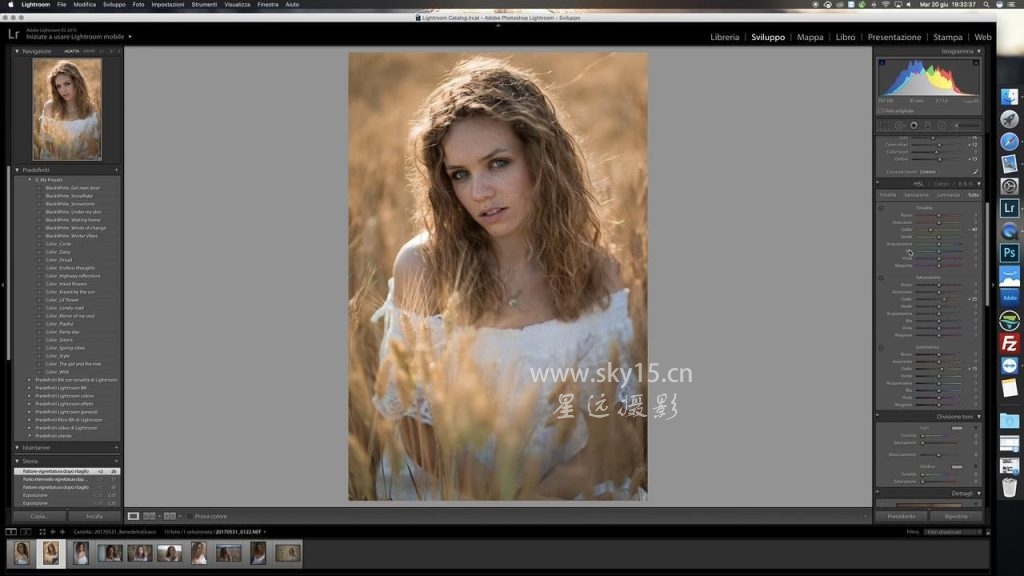Toggle highlight clipping indicator in histogram
Viewport: 1024px width, 576px height.
(x=976, y=63)
